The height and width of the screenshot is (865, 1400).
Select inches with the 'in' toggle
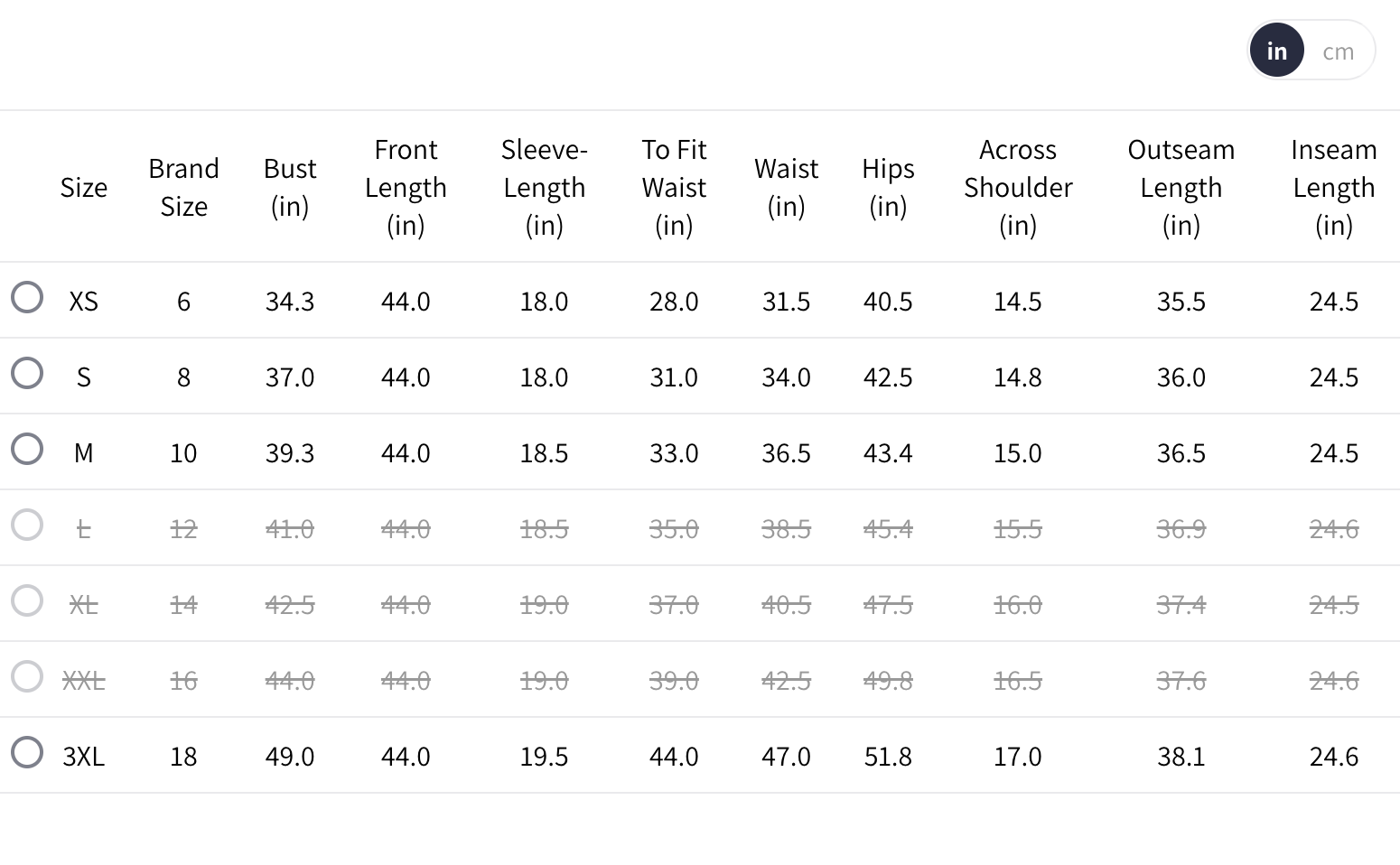pos(1276,51)
